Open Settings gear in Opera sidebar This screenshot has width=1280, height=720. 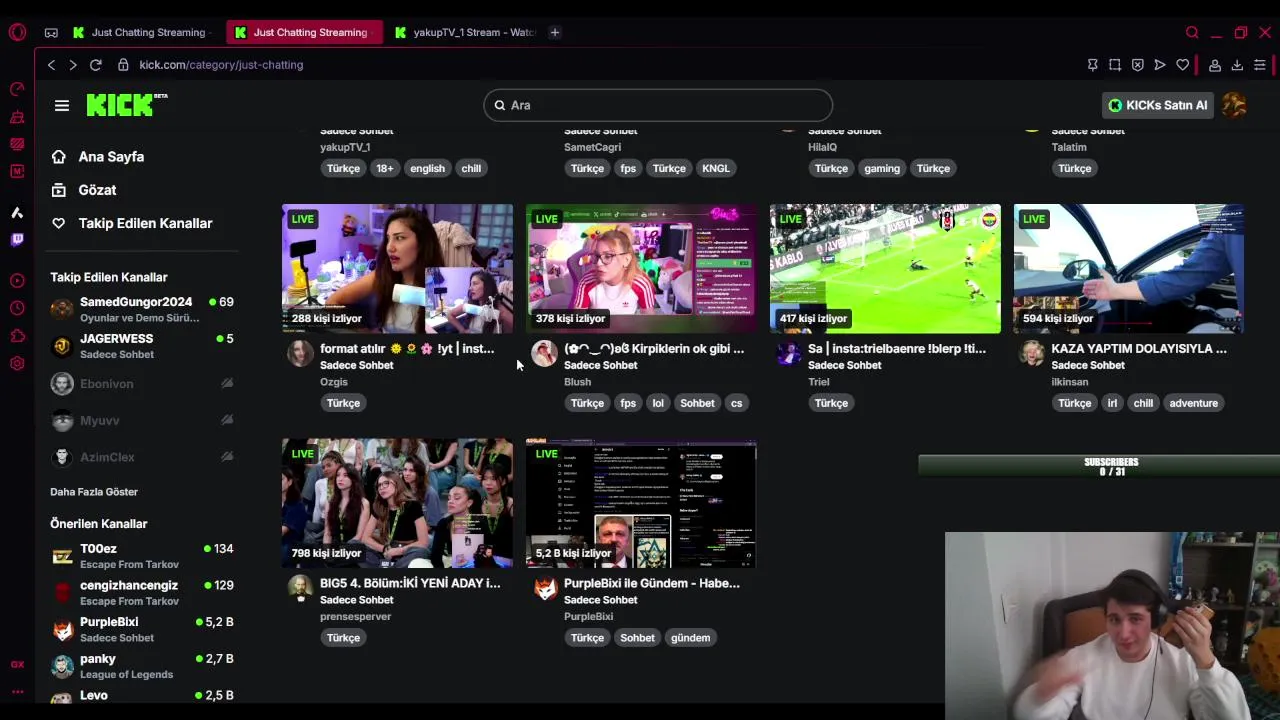pos(17,363)
